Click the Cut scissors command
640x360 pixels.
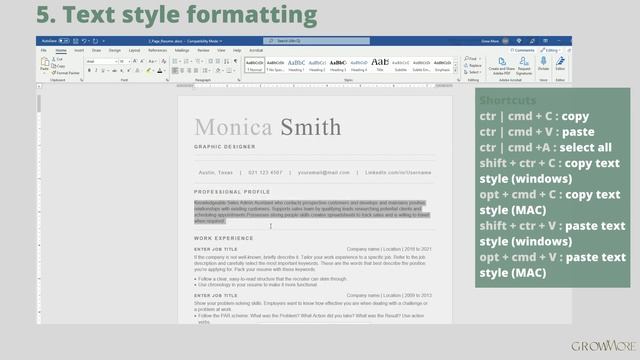pyautogui.click(x=58, y=59)
